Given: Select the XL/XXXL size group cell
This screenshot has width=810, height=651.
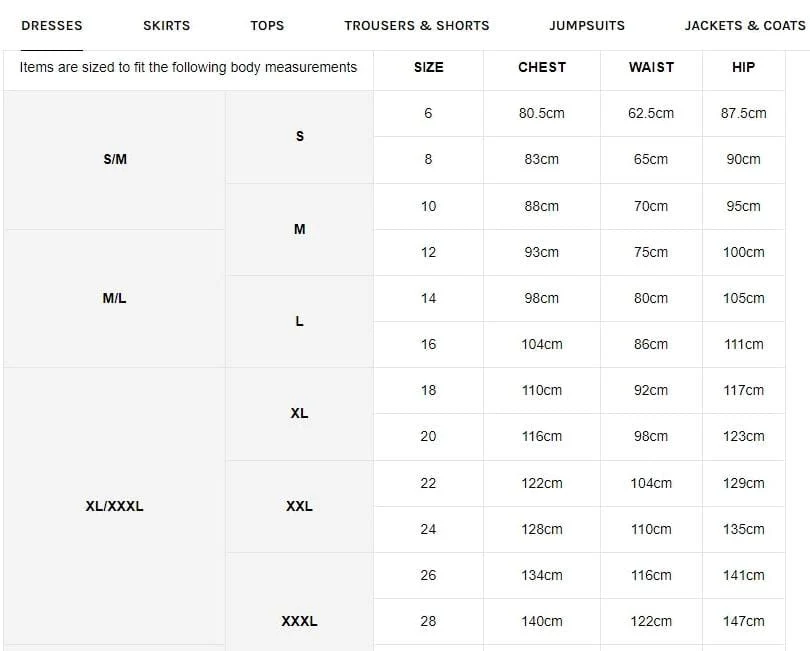Looking at the screenshot, I should pos(115,506).
